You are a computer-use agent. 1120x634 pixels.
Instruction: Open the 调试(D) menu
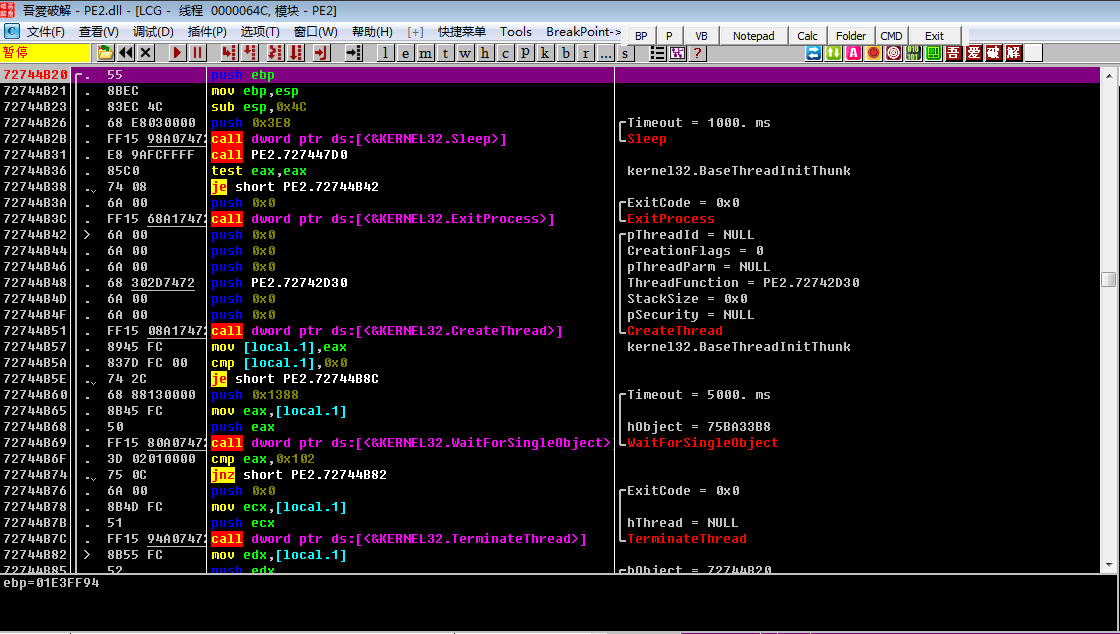pyautogui.click(x=153, y=32)
